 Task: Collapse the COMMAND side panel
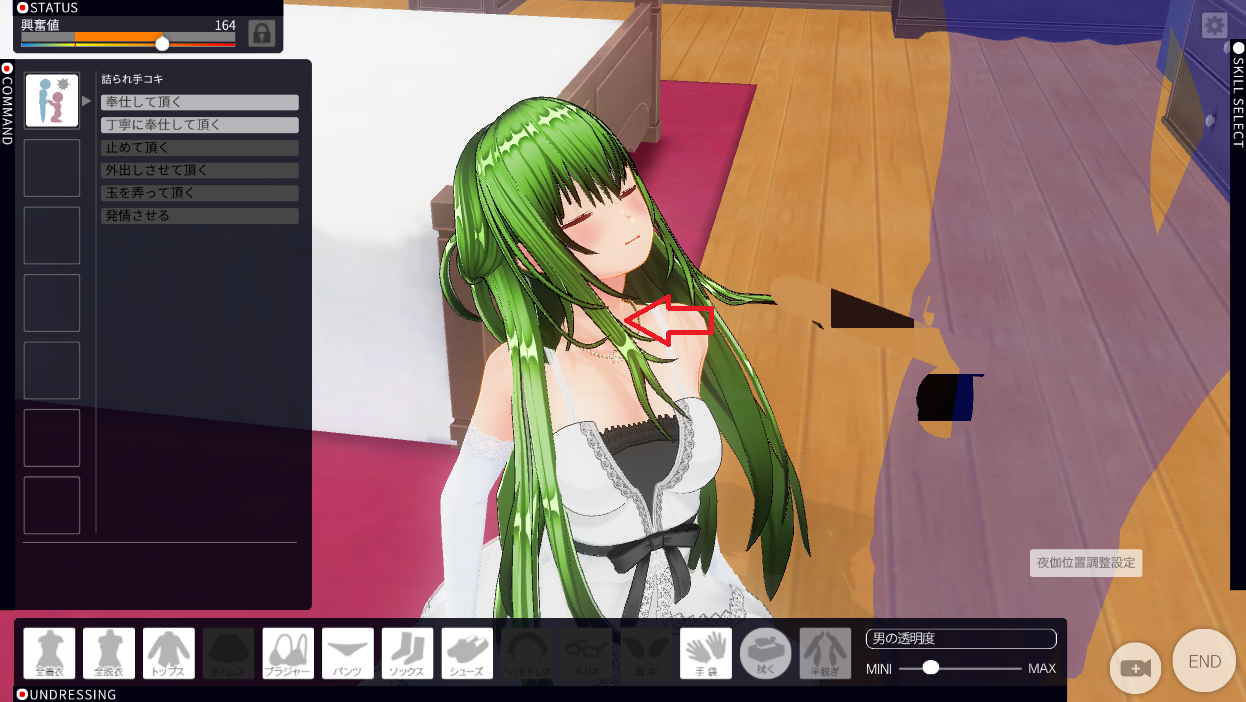[7, 104]
